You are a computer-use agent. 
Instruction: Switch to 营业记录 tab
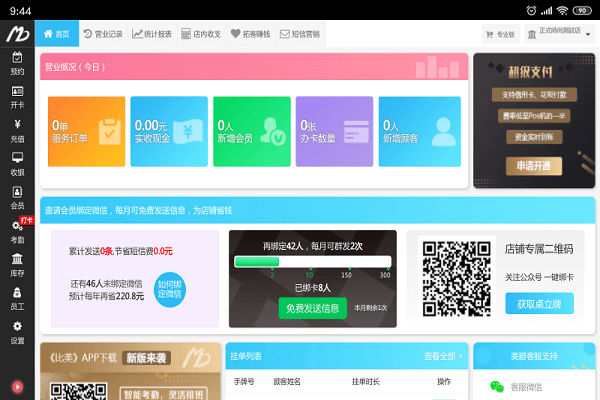click(x=103, y=34)
